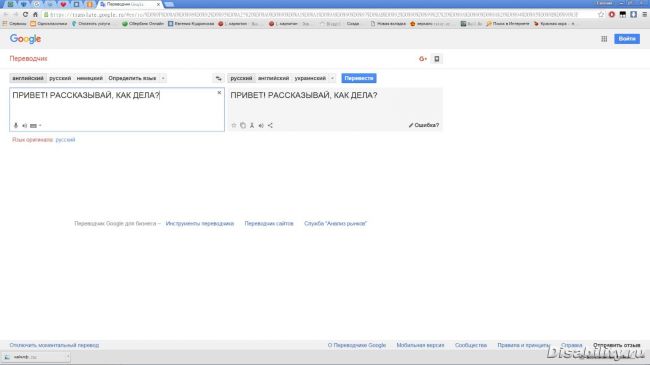The width and height of the screenshot is (650, 365).
Task: Click Отключить моментальный перевод
Action: [x=54, y=345]
